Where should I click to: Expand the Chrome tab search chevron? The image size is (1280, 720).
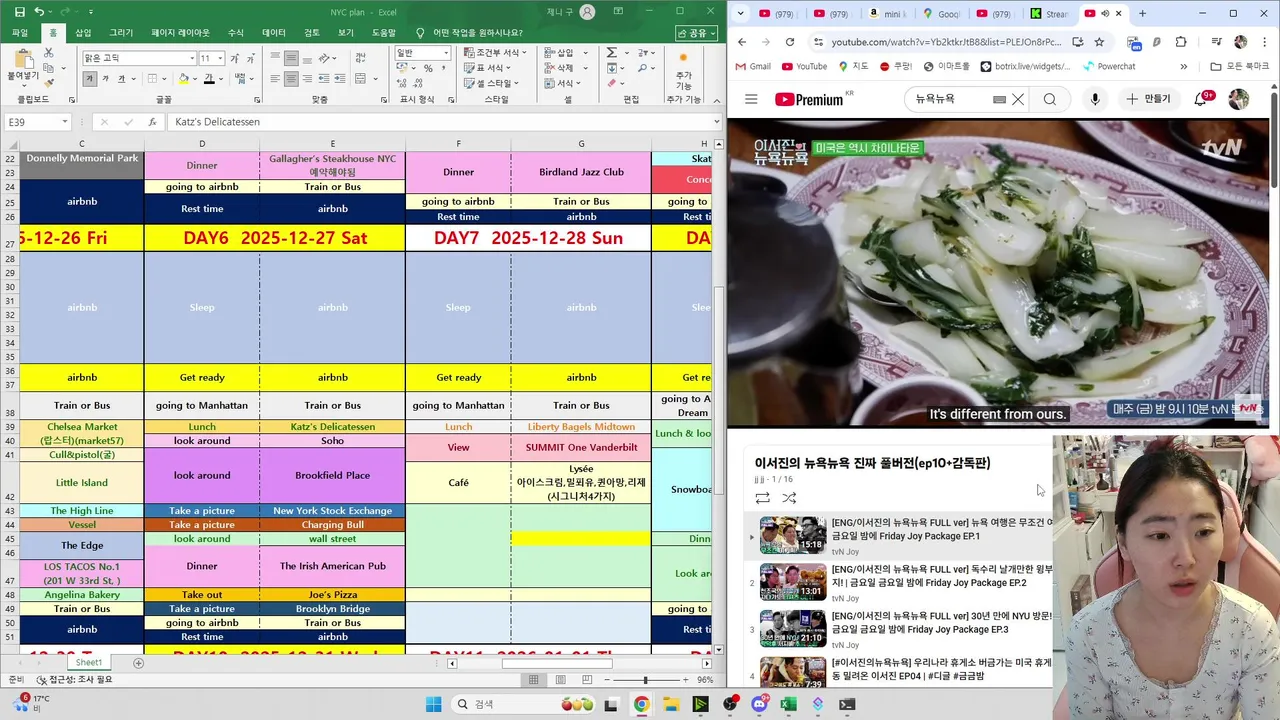[x=740, y=13]
